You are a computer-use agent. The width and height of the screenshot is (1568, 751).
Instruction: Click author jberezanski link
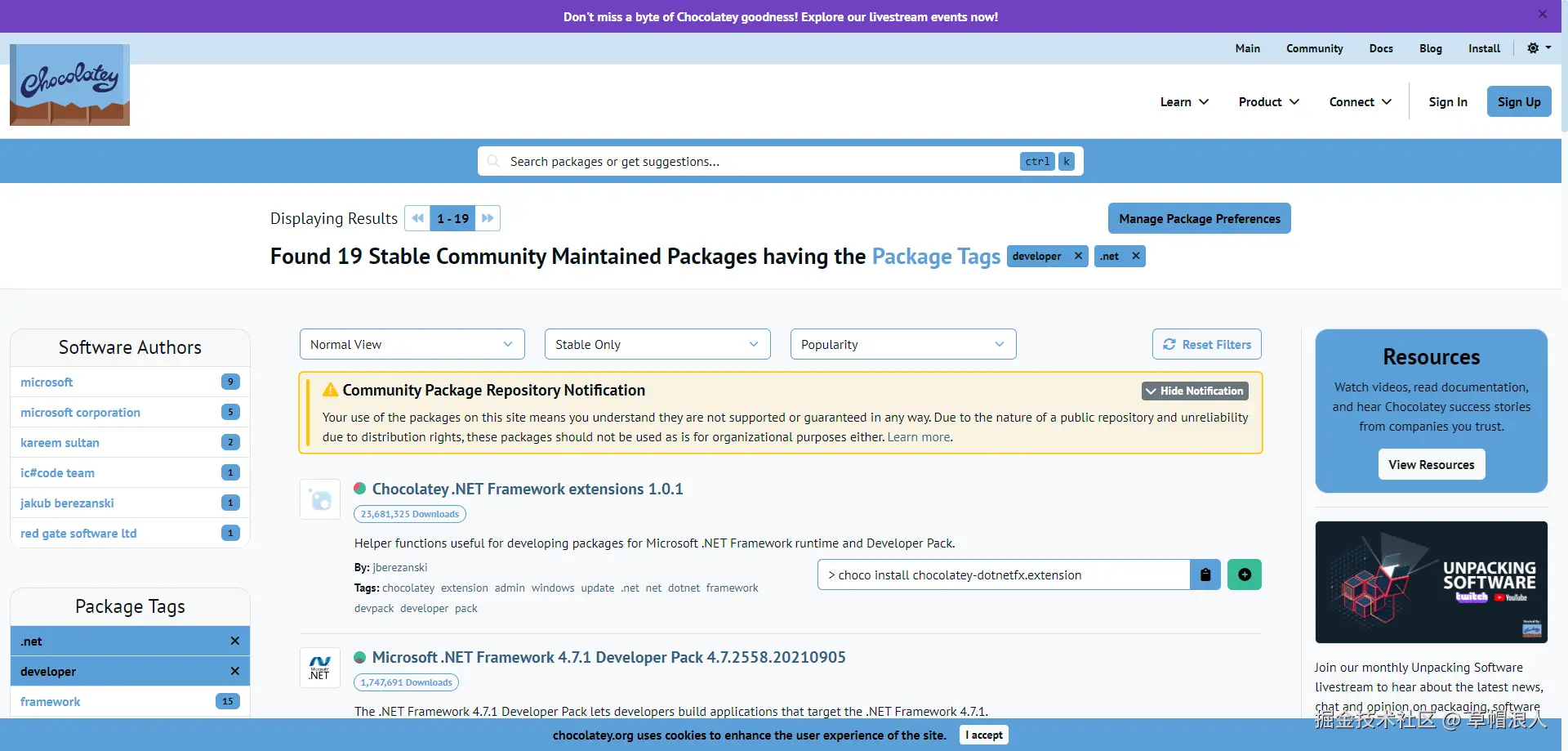(x=400, y=567)
